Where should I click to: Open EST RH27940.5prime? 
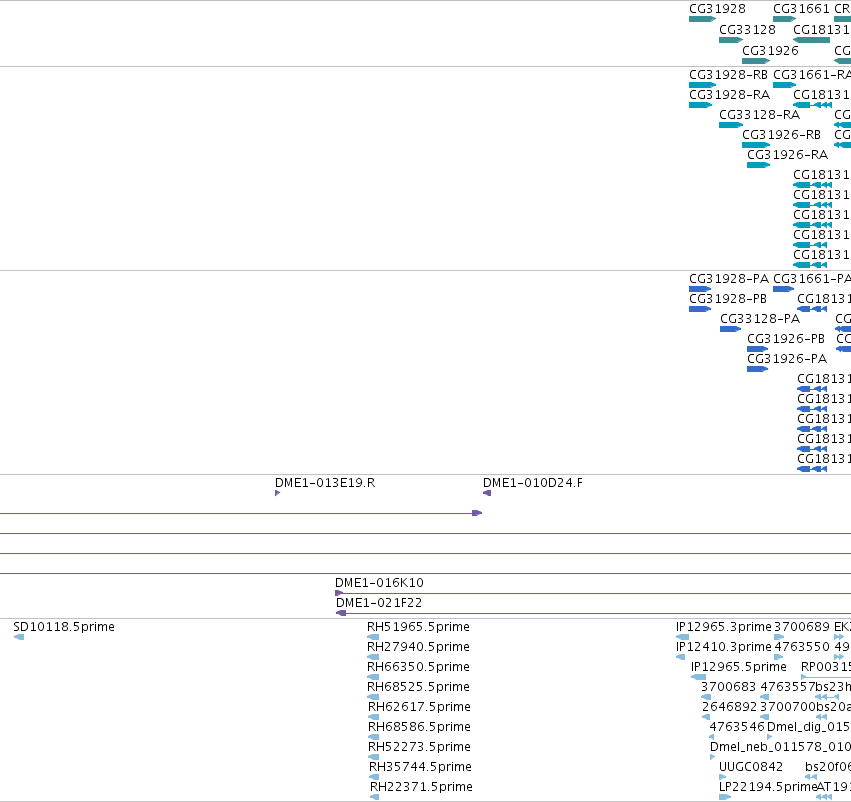click(x=373, y=657)
